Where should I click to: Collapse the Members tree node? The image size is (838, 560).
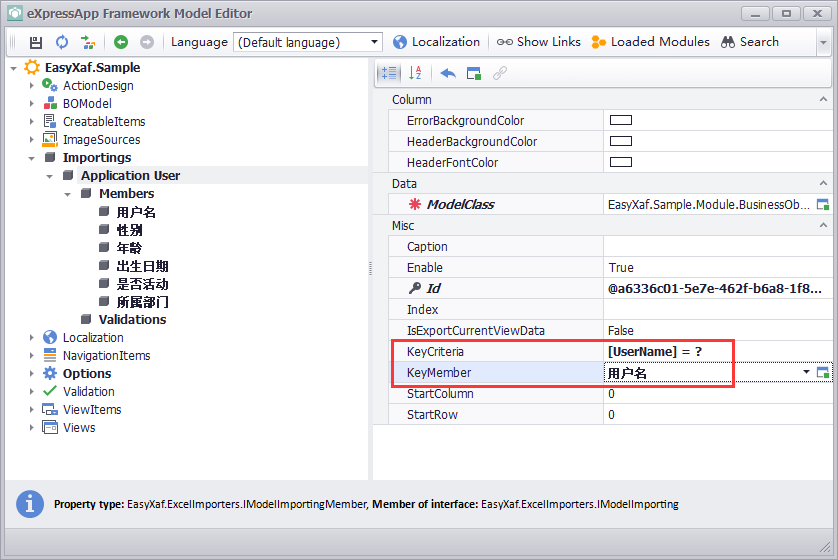pyautogui.click(x=68, y=194)
